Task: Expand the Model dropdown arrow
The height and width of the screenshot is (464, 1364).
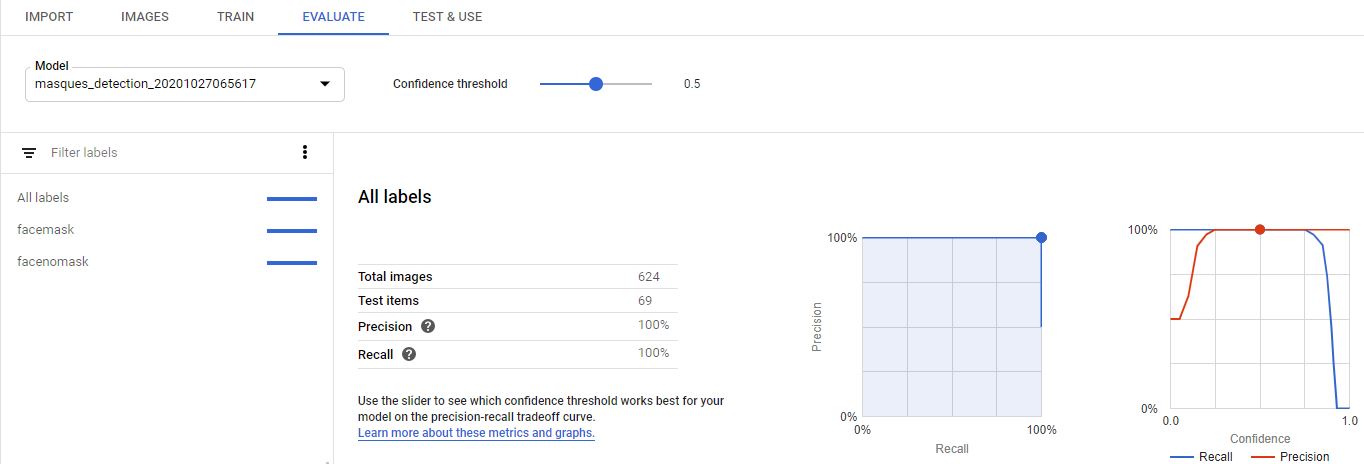Action: coord(325,84)
